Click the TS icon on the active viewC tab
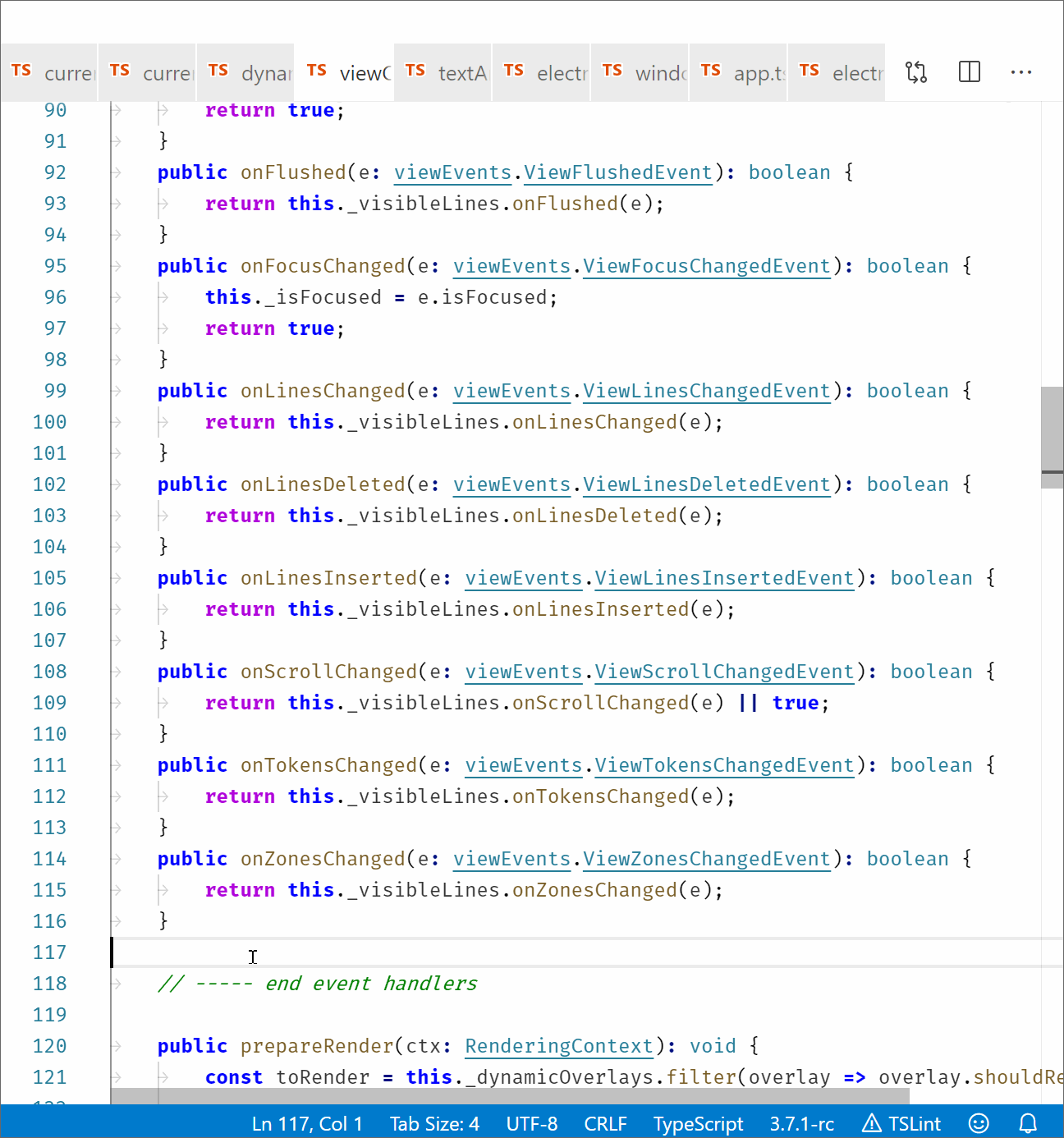 tap(316, 71)
